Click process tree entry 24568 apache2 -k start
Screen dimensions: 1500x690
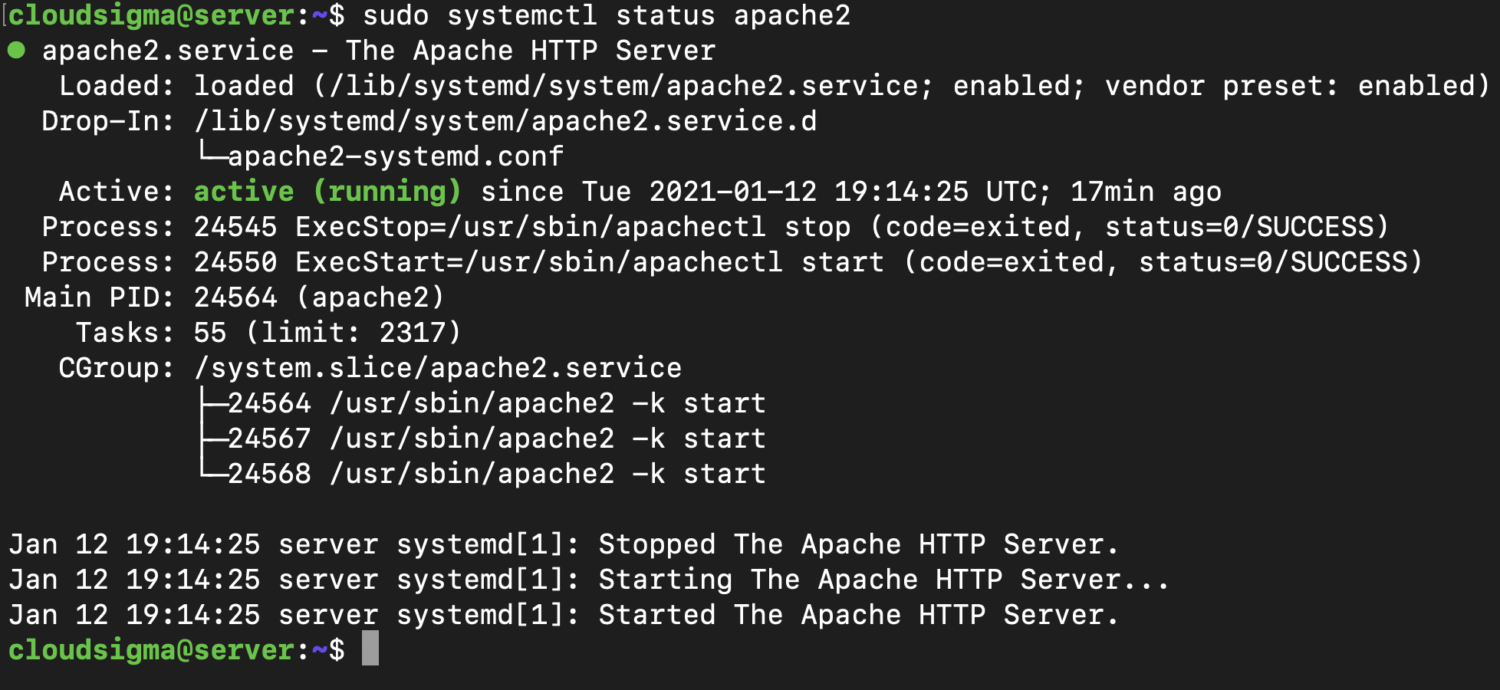coord(497,473)
